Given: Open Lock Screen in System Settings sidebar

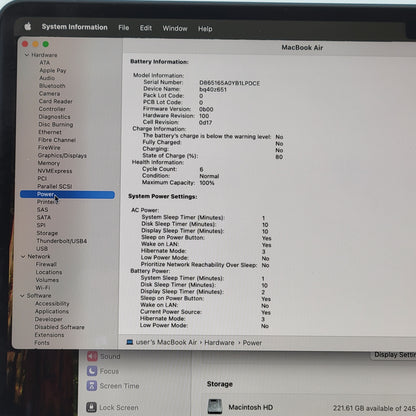Looking at the screenshot, I should pyautogui.click(x=112, y=407).
